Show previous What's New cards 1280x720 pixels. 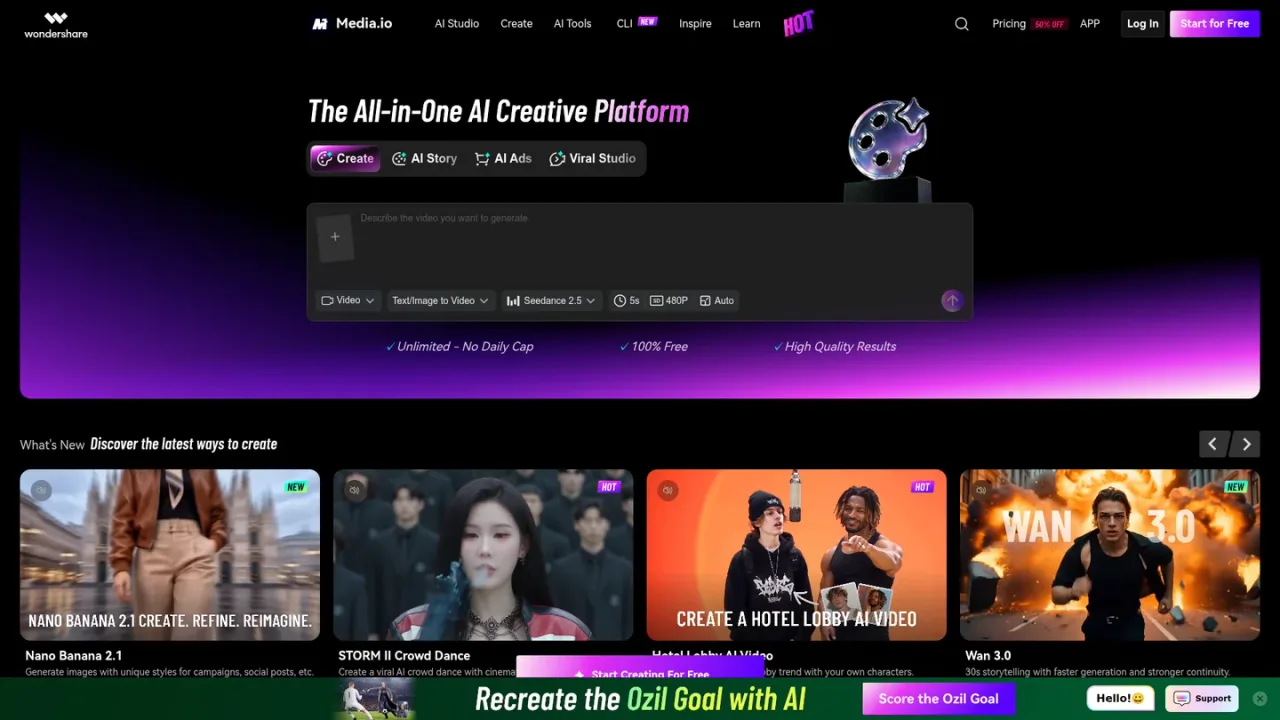tap(1213, 444)
